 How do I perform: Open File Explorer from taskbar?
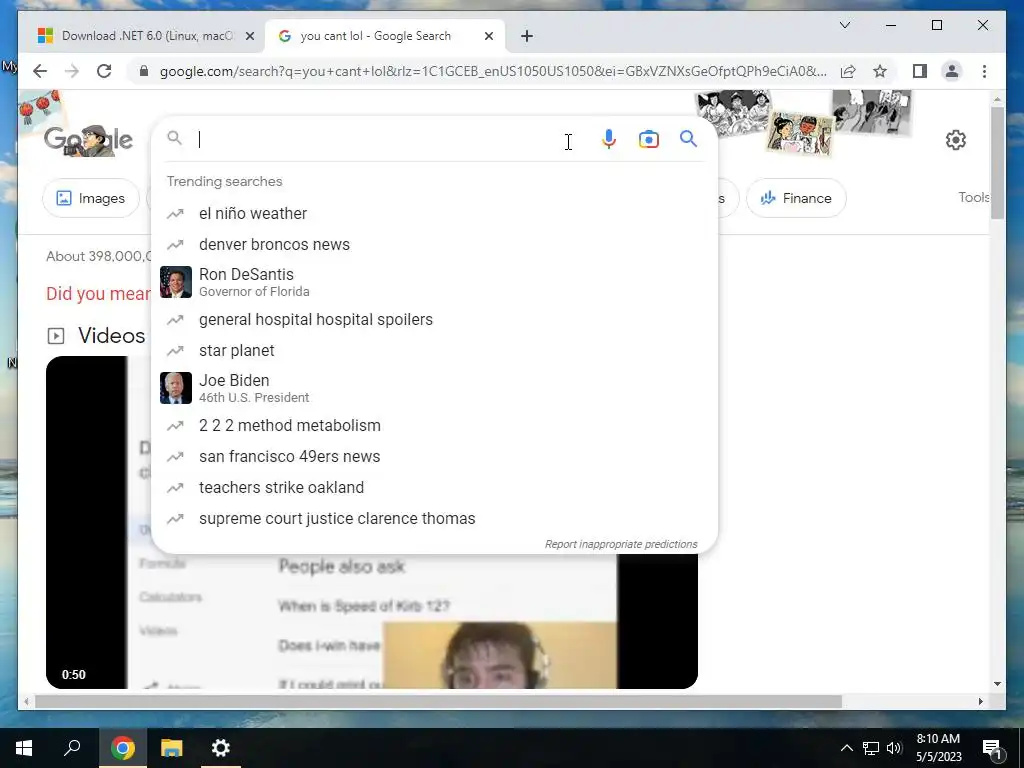pyautogui.click(x=172, y=748)
